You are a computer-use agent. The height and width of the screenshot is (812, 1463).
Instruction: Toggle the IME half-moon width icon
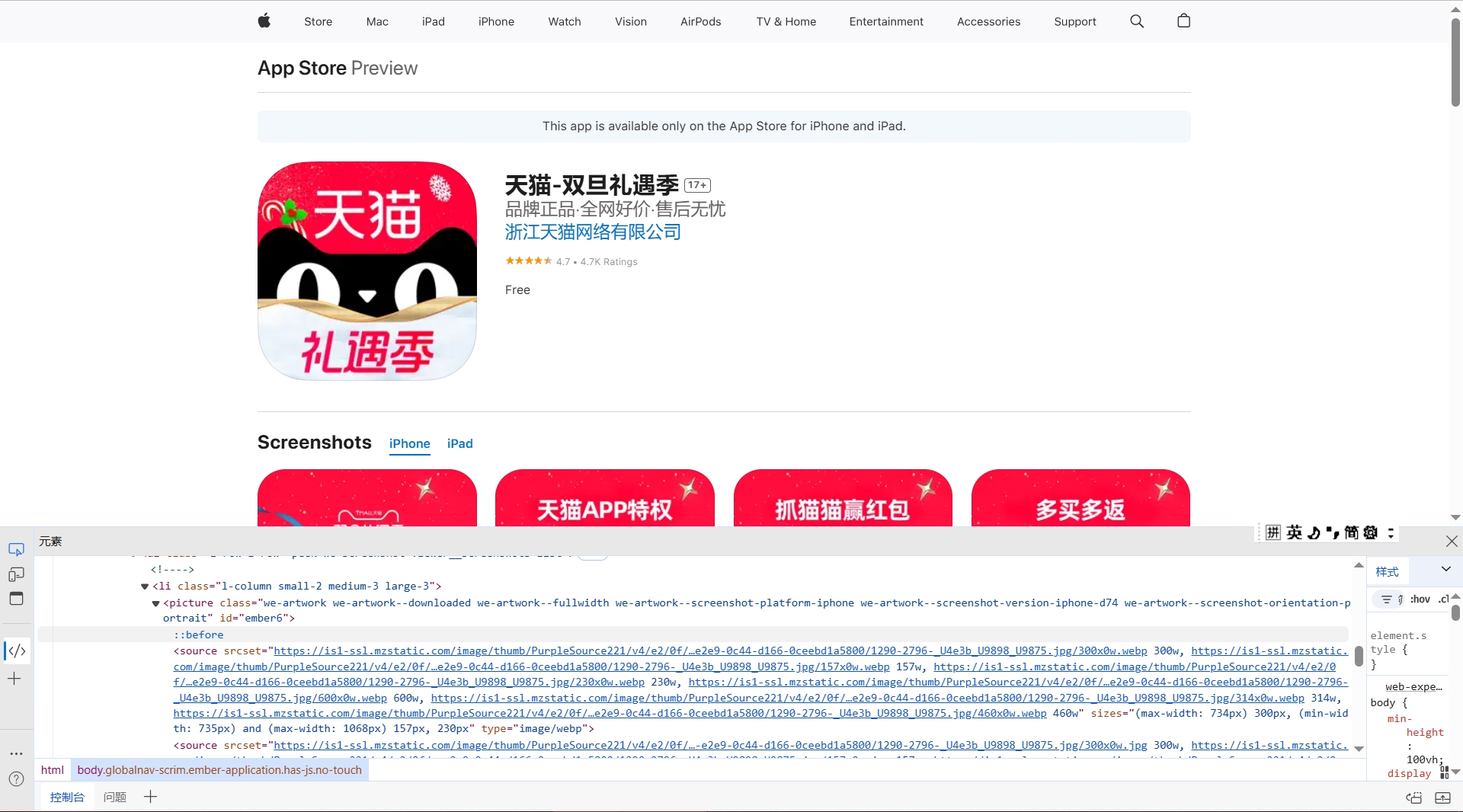pos(1314,532)
